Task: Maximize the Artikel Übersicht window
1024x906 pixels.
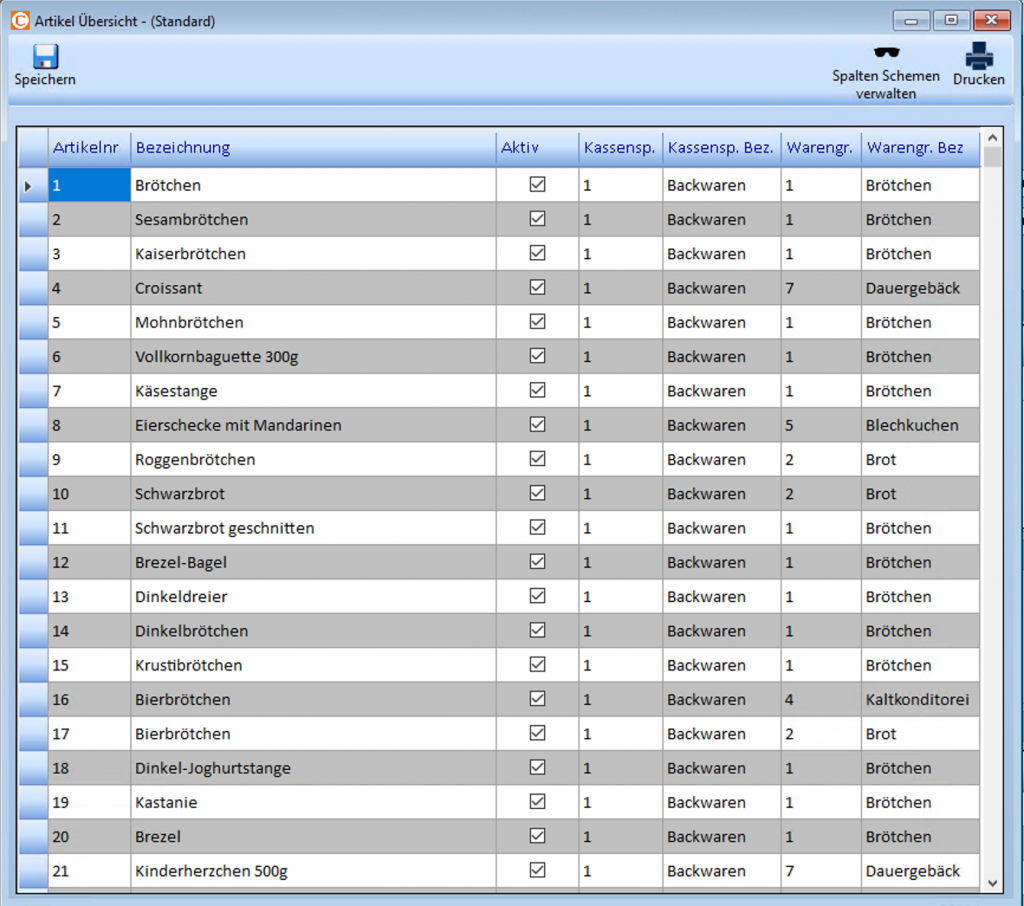Action: click(951, 20)
